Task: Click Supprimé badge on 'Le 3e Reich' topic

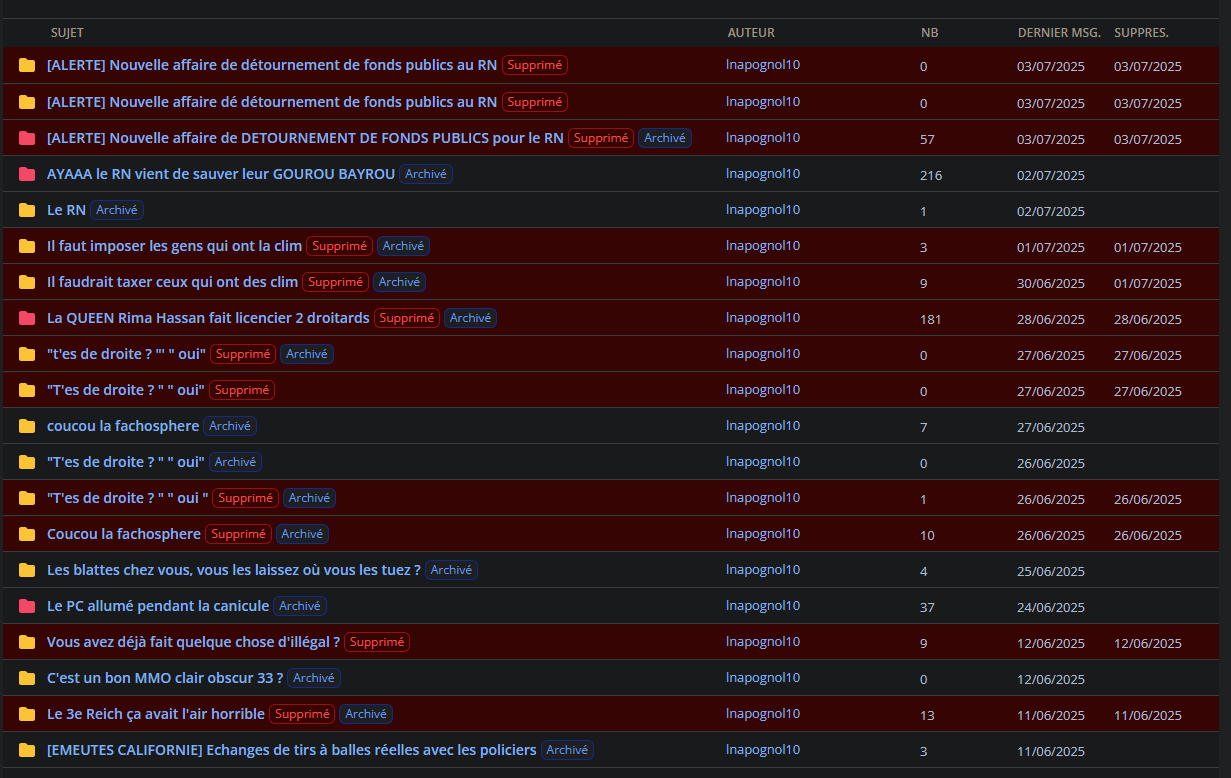Action: [302, 714]
